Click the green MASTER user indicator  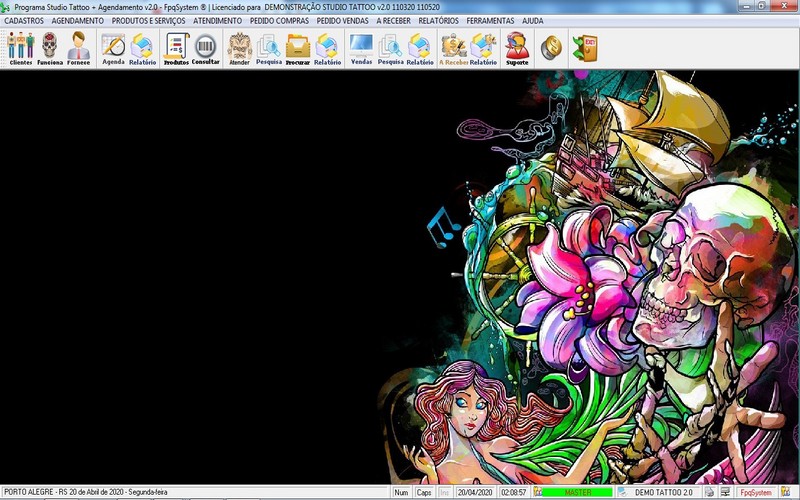pyautogui.click(x=578, y=492)
